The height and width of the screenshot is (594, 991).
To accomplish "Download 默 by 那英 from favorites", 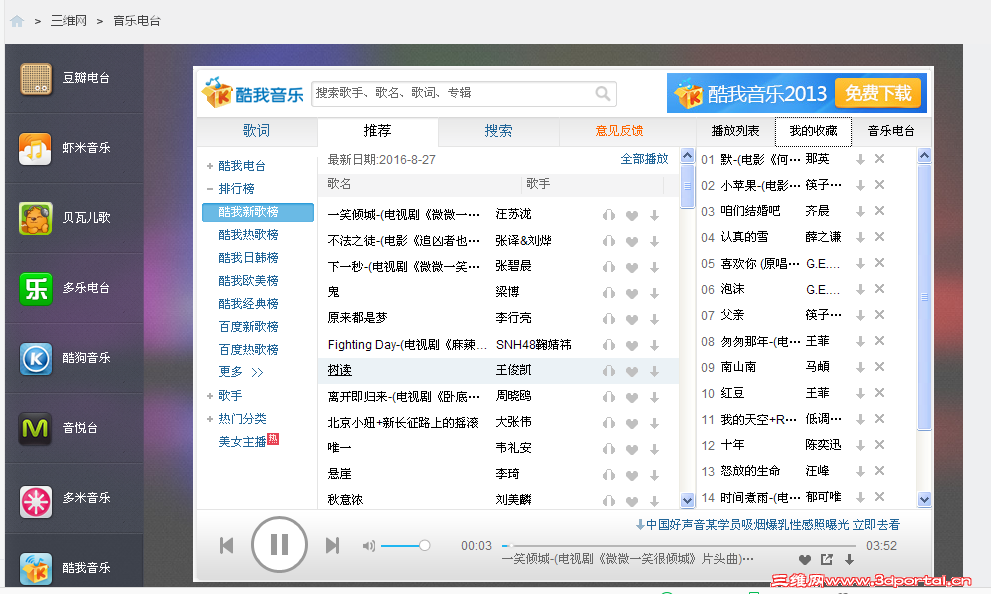I will [x=860, y=159].
